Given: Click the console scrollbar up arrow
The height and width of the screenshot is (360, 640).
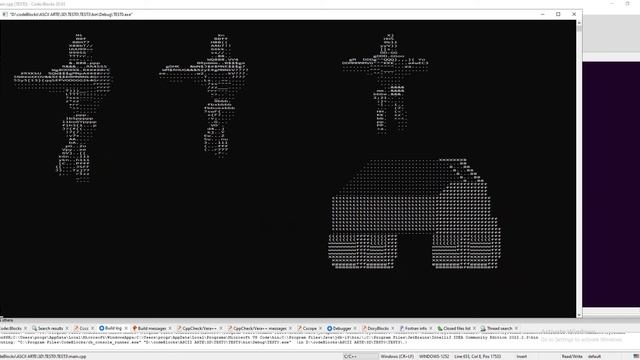Looking at the screenshot, I should click(579, 23).
